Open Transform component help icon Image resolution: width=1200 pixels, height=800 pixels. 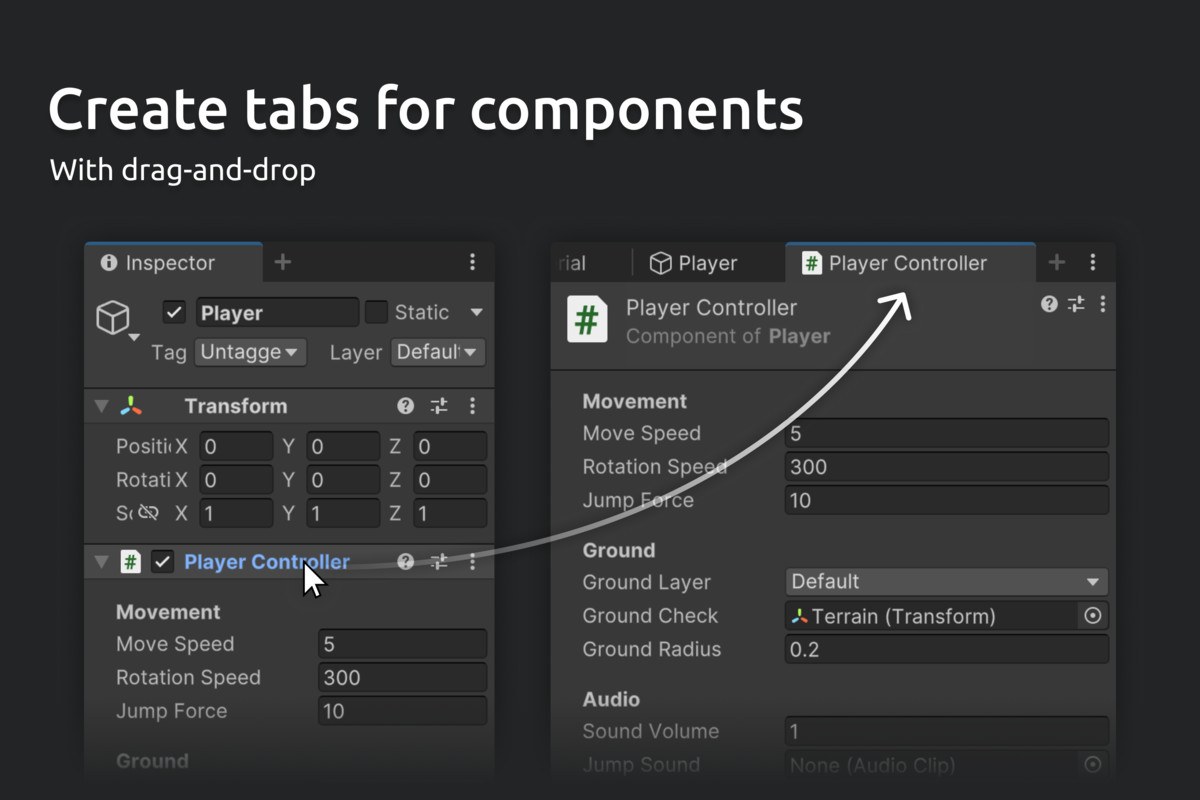coord(405,406)
